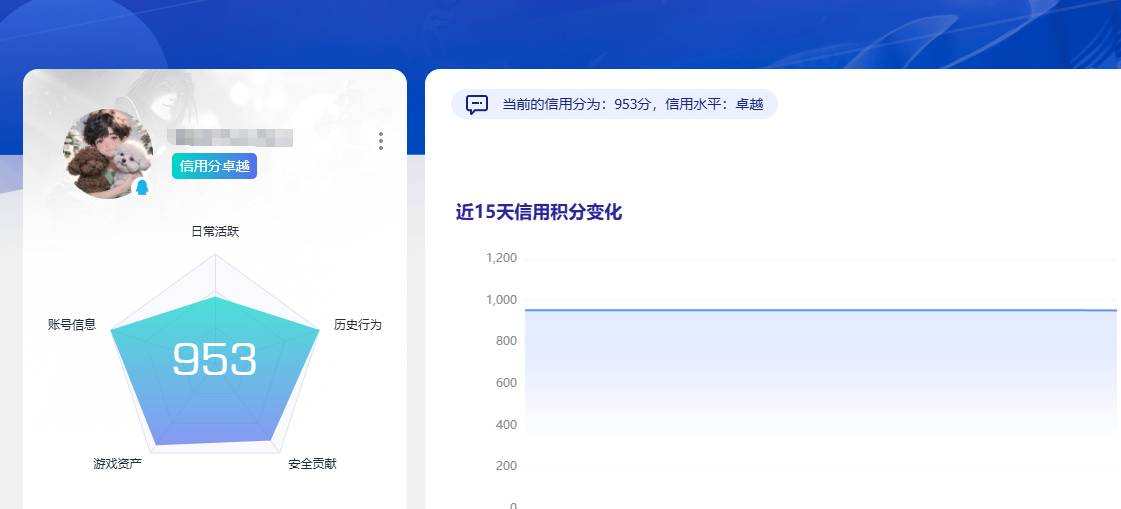Click the 600 axis value
Screen dimensions: 1121x509
[x=506, y=382]
